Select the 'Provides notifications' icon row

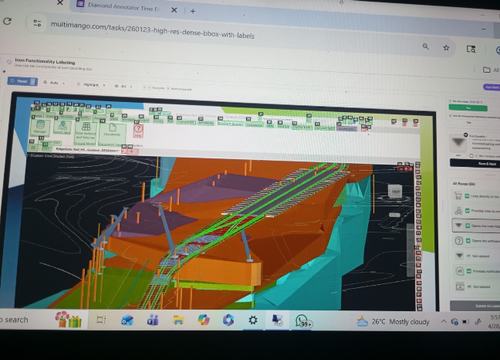click(x=476, y=271)
